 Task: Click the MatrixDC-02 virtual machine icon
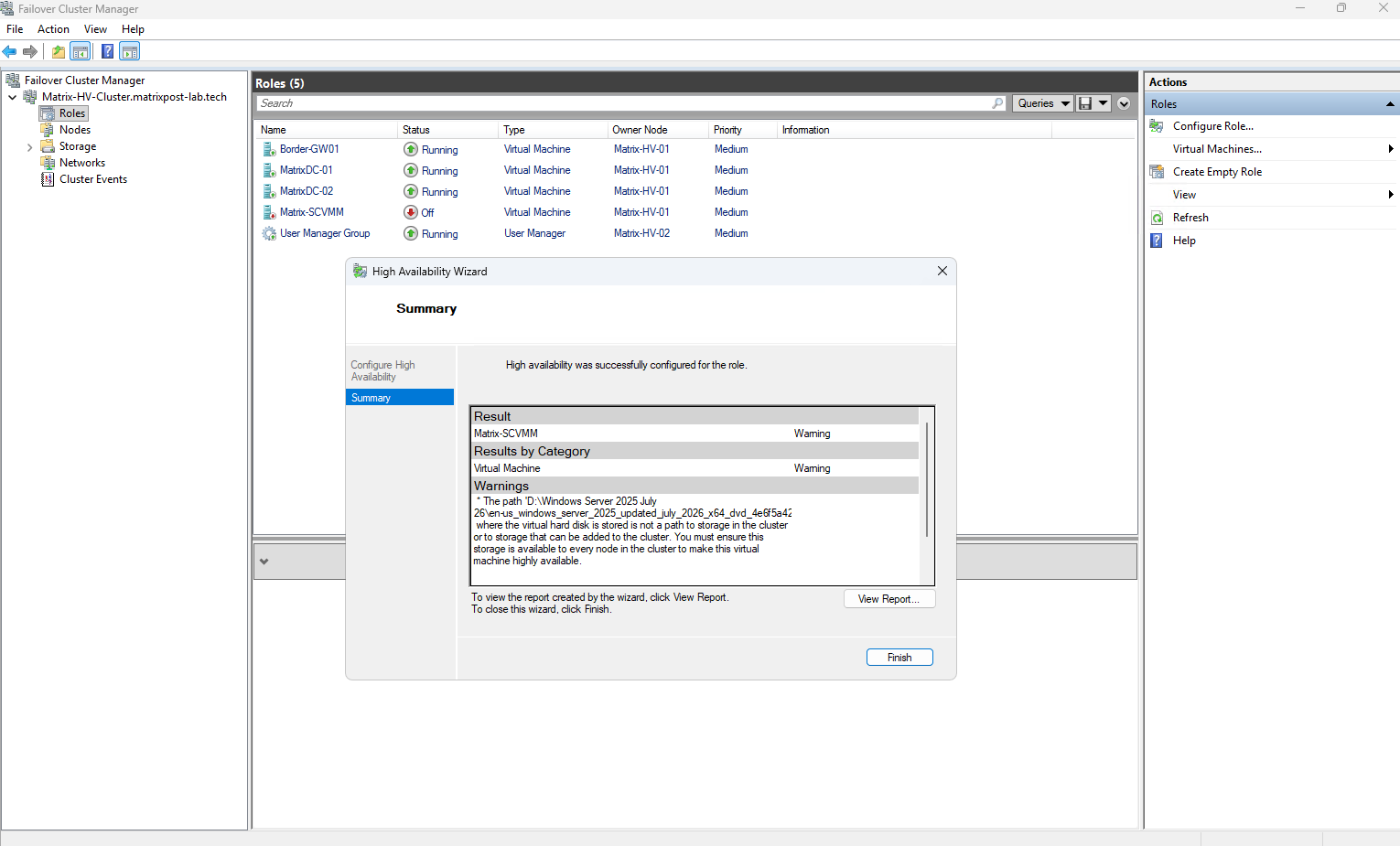click(x=269, y=191)
